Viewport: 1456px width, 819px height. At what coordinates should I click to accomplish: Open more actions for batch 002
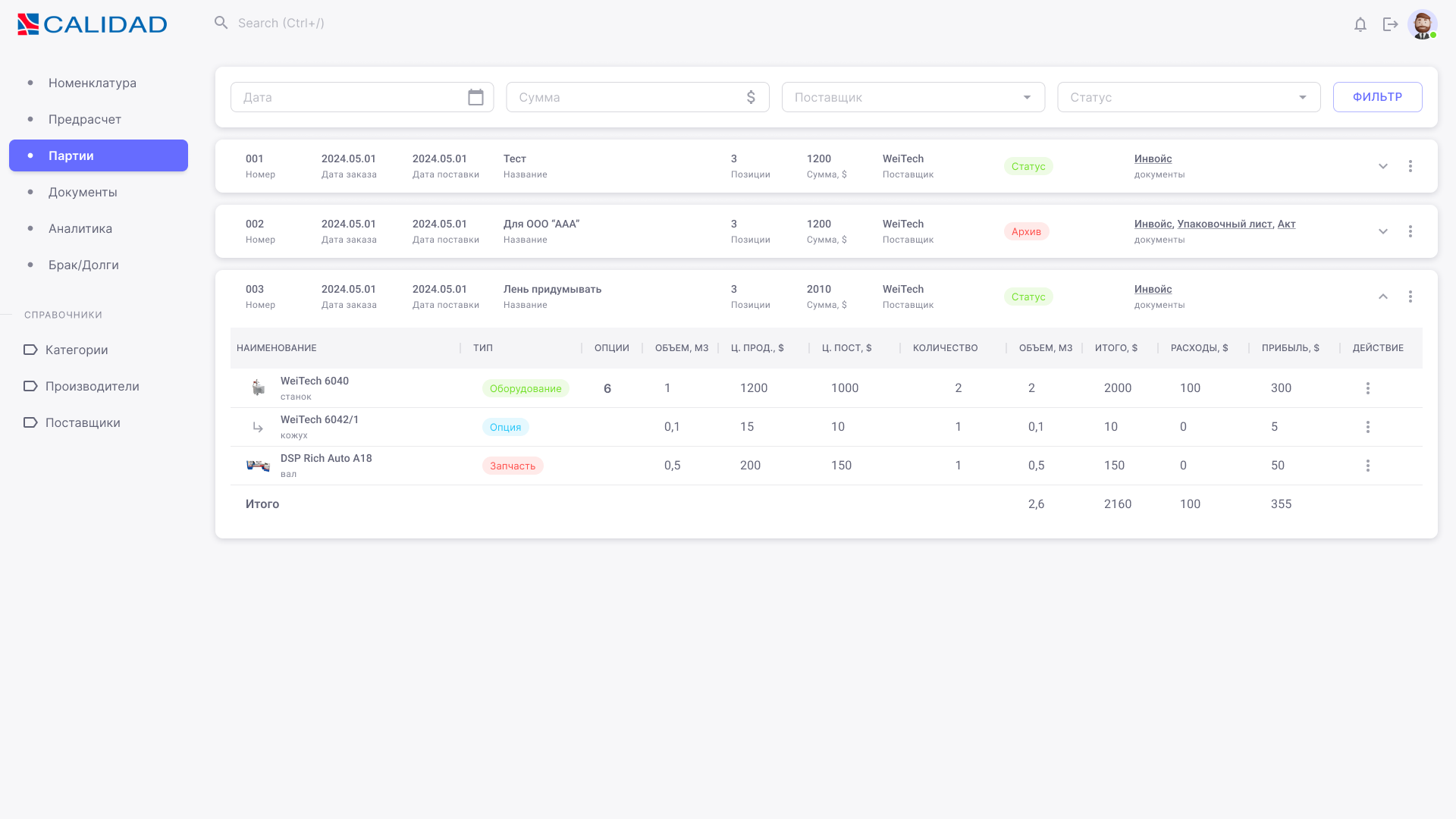(x=1410, y=231)
